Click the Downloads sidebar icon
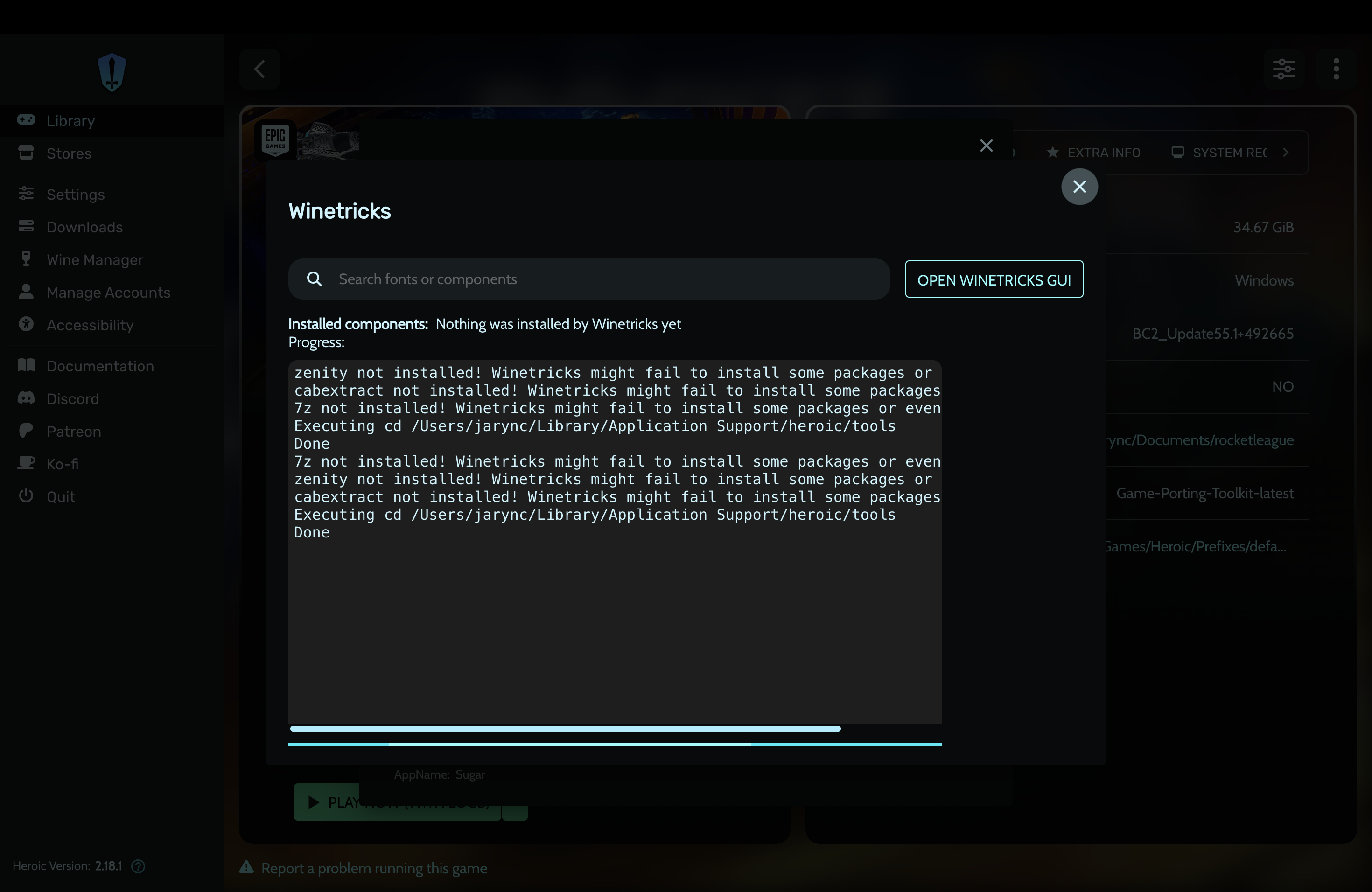This screenshot has height=892, width=1372. point(26,226)
